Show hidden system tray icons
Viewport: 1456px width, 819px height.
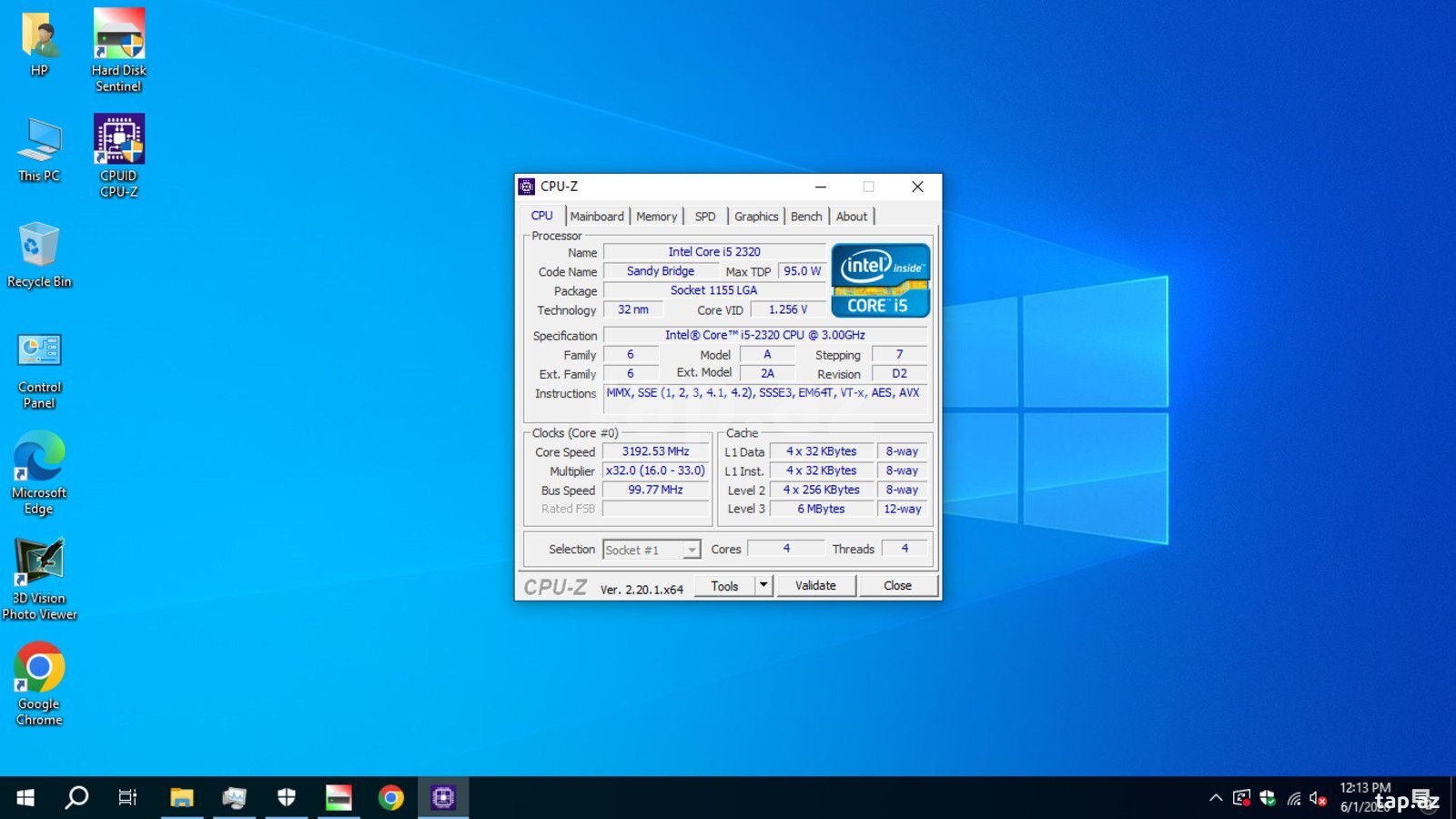click(x=1216, y=799)
